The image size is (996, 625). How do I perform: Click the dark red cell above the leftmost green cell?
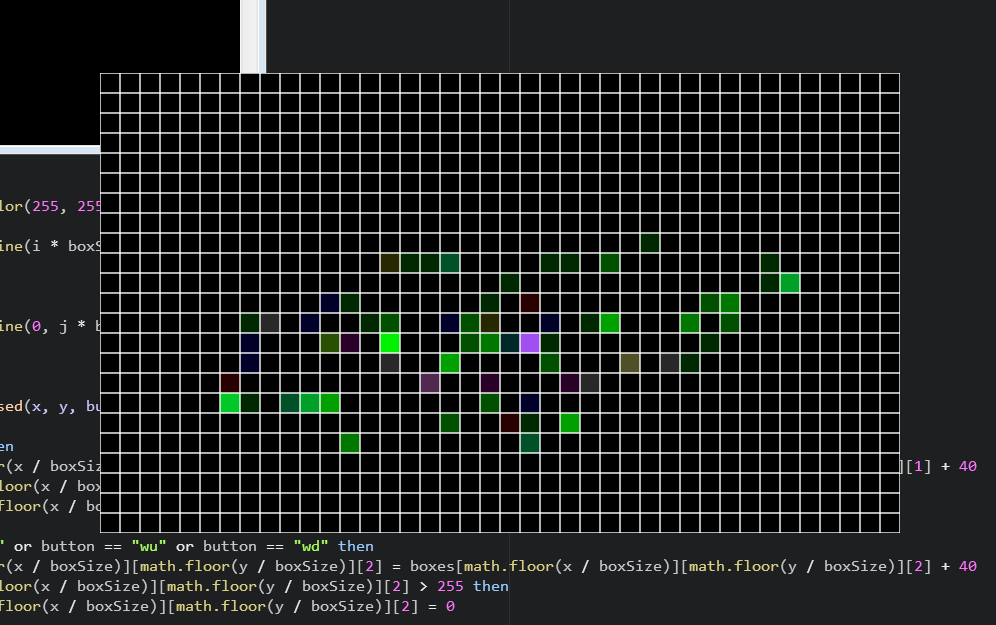(x=230, y=383)
